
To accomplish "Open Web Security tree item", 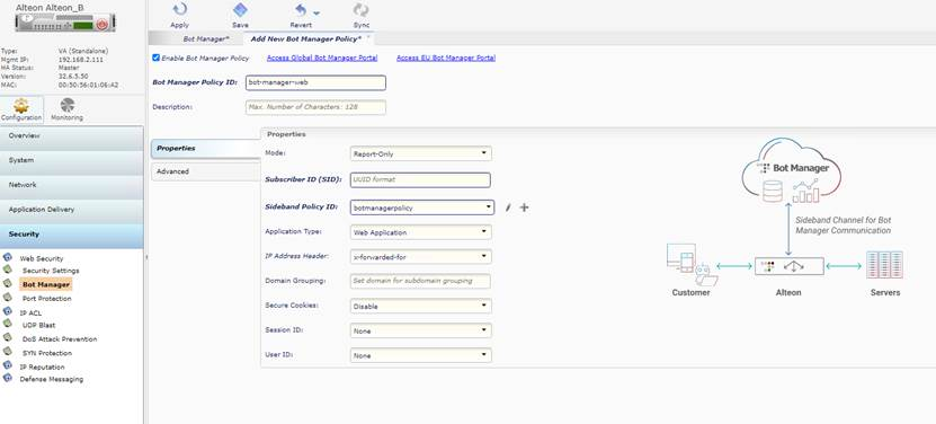I will (41, 259).
